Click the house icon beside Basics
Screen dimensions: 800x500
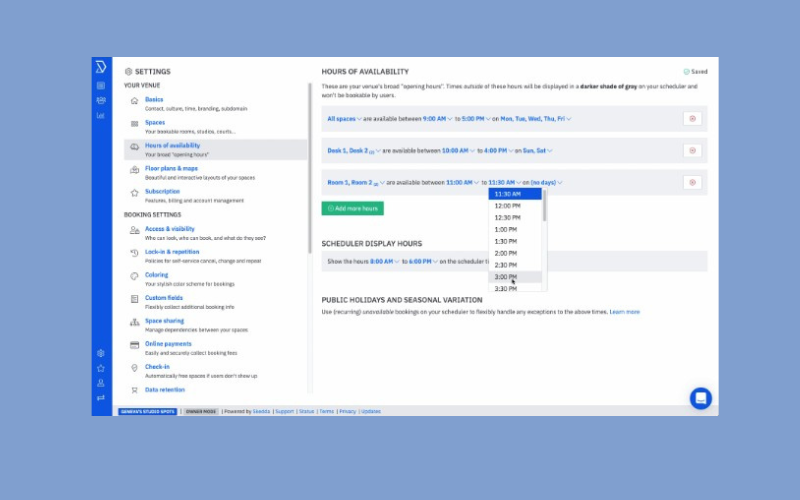click(134, 101)
